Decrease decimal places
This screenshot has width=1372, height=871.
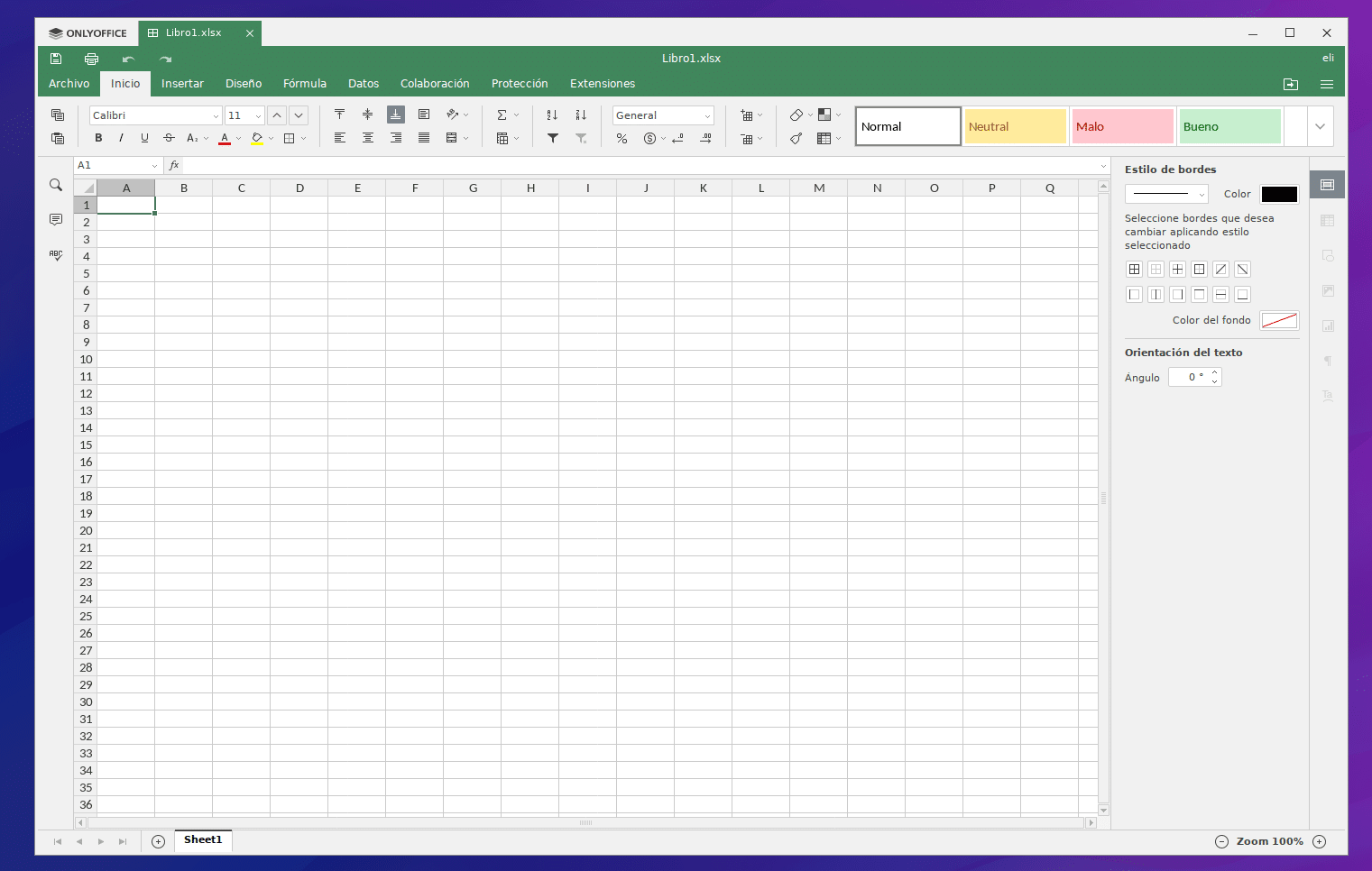(x=677, y=139)
